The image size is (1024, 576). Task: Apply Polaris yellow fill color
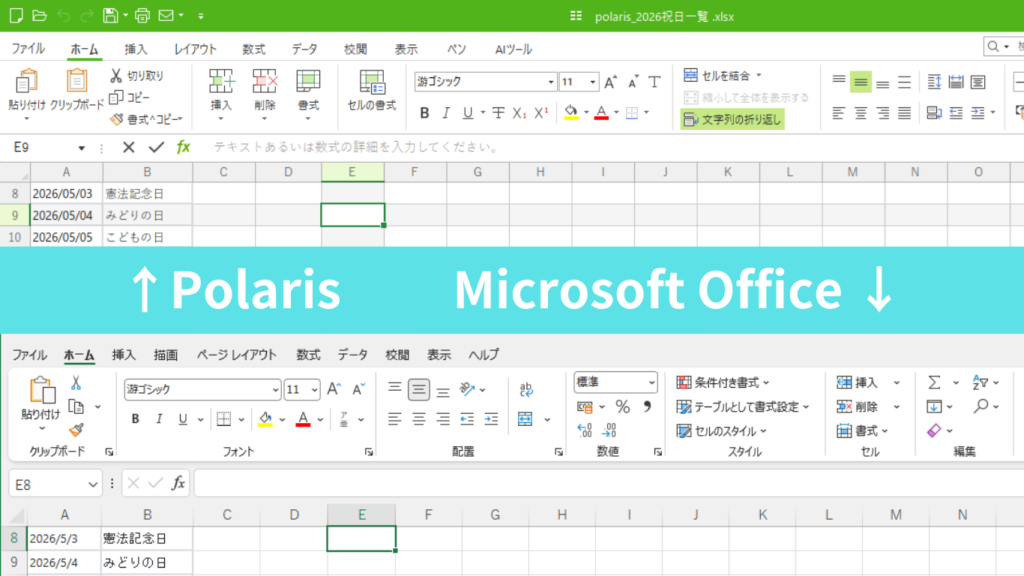[571, 113]
